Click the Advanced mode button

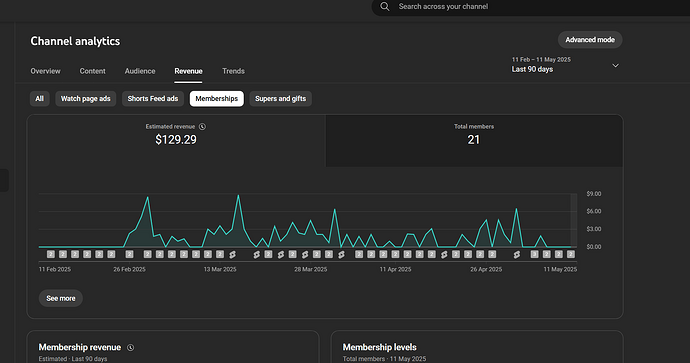tap(590, 40)
